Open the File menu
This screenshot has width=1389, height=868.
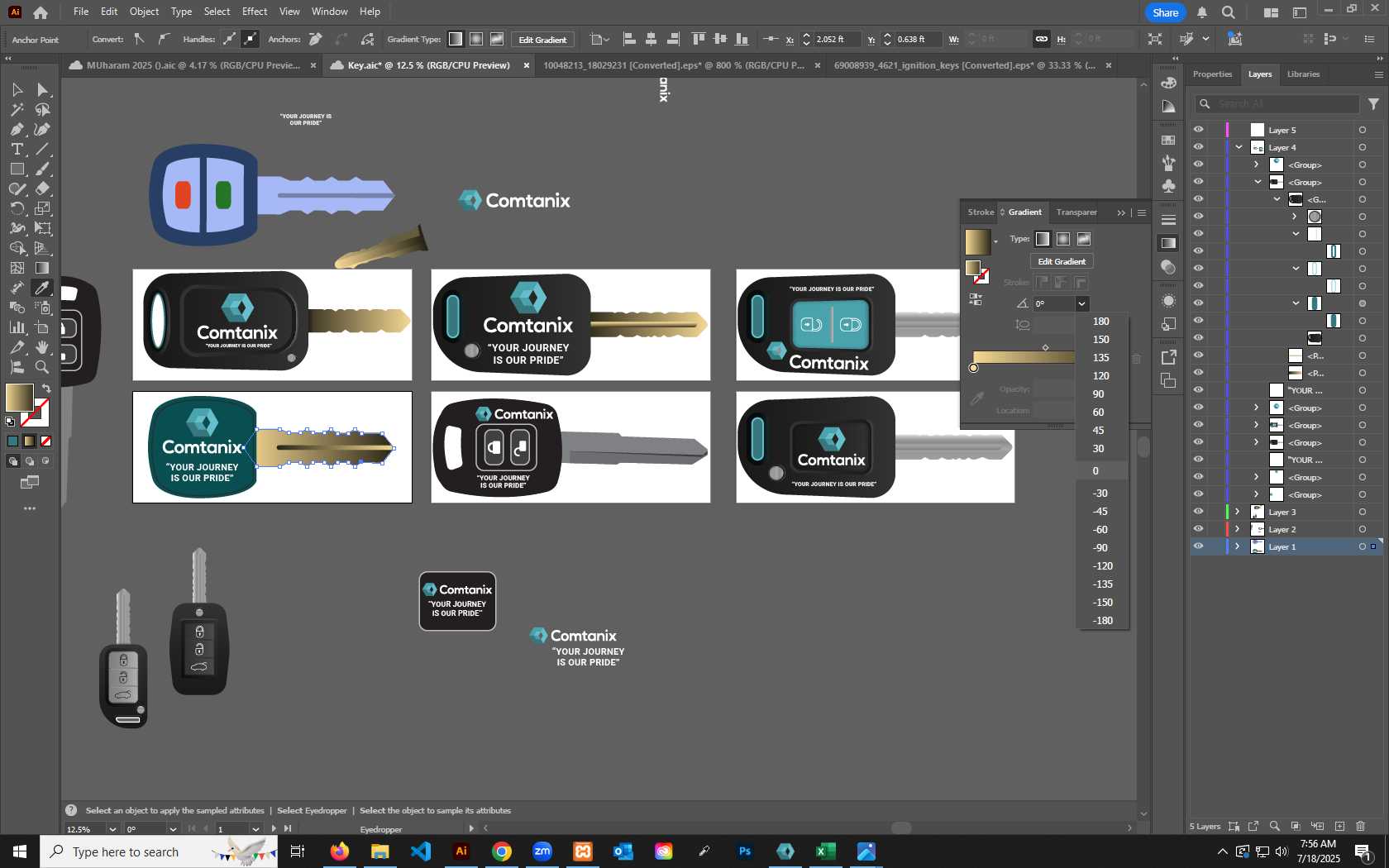pos(81,12)
